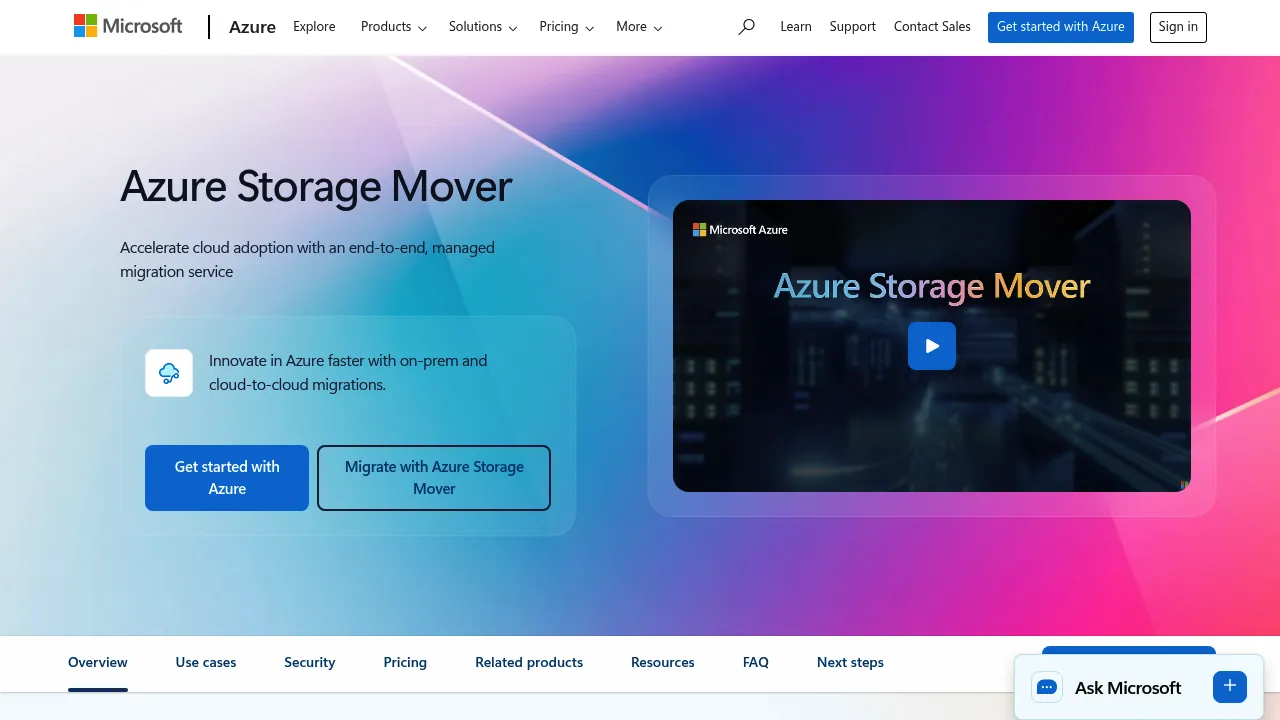
Task: Select the Pricing tab in section nav
Action: pos(405,662)
